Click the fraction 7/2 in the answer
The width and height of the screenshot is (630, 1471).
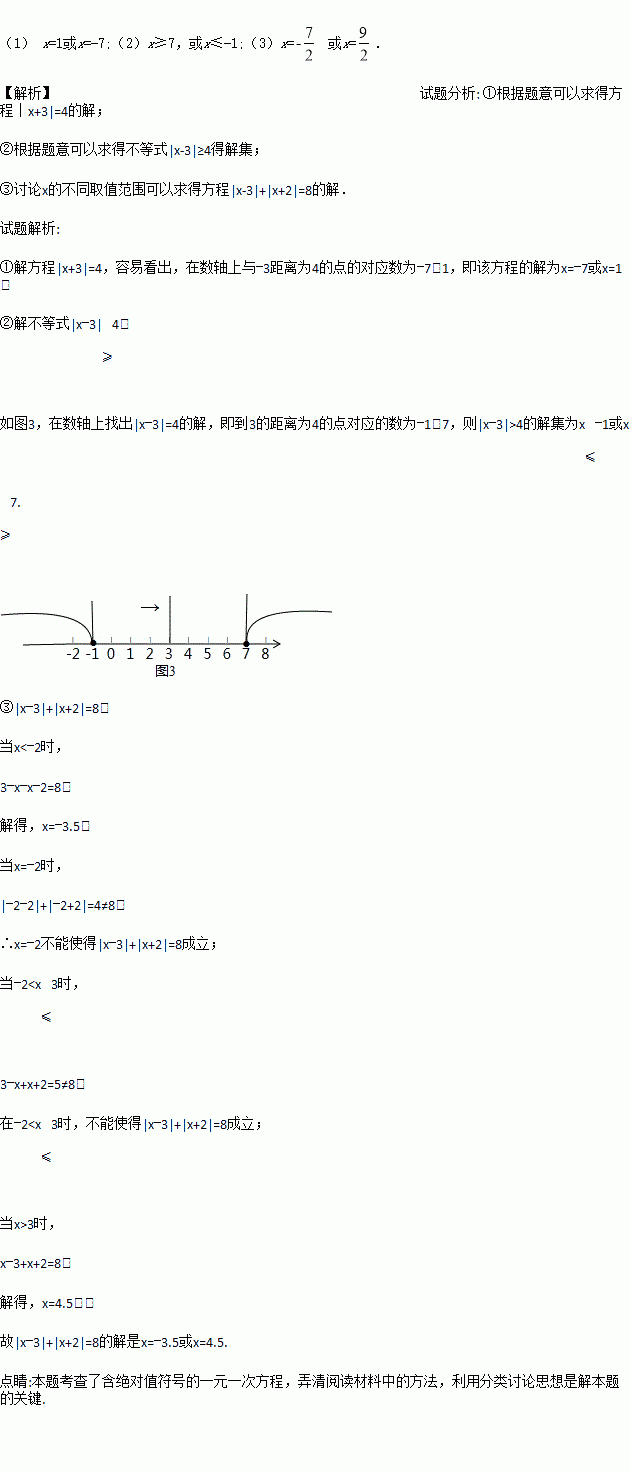pos(308,44)
